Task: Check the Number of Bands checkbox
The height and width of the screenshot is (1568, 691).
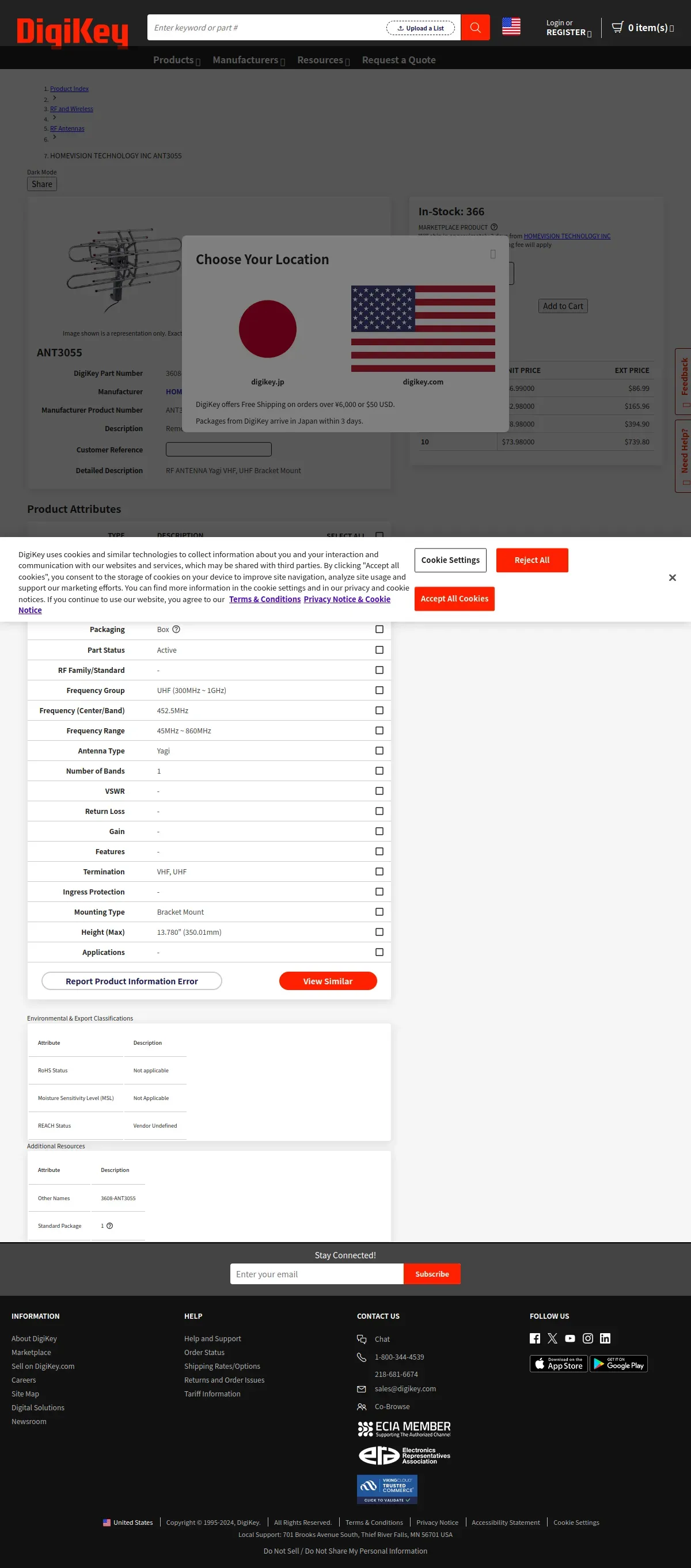Action: [379, 771]
